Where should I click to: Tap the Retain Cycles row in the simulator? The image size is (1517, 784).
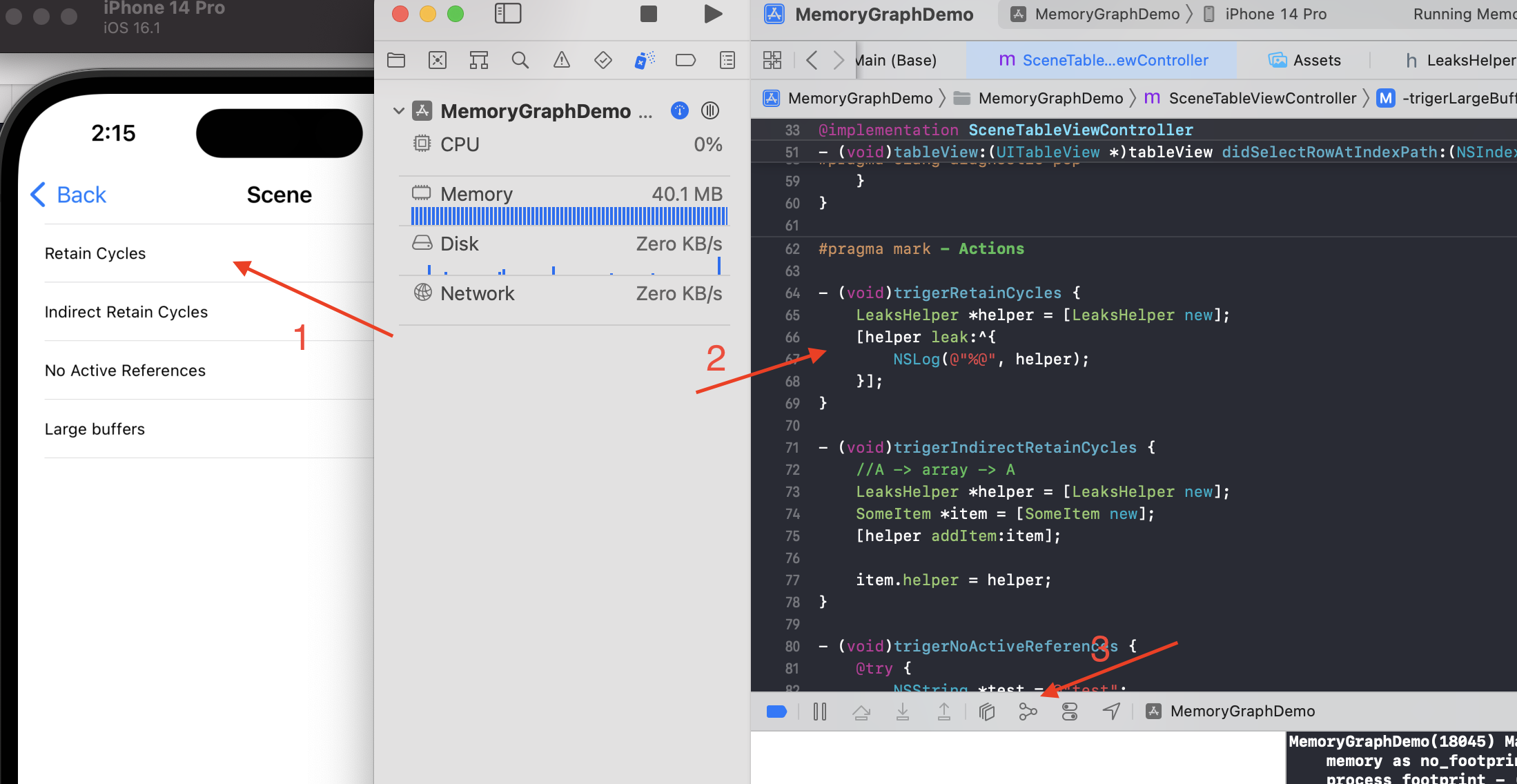(95, 253)
